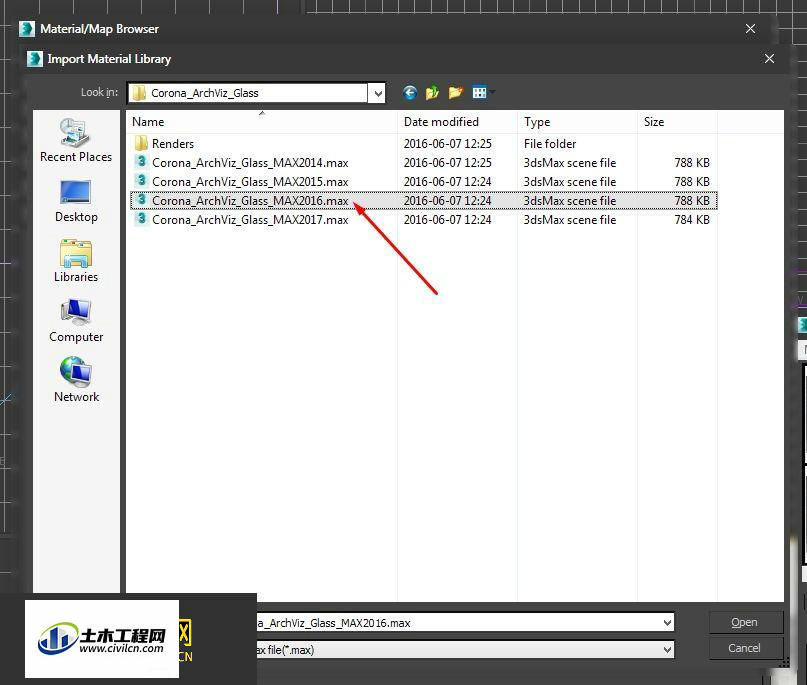Go to Desktop location
Viewport: 807px width, 685px height.
pos(76,201)
